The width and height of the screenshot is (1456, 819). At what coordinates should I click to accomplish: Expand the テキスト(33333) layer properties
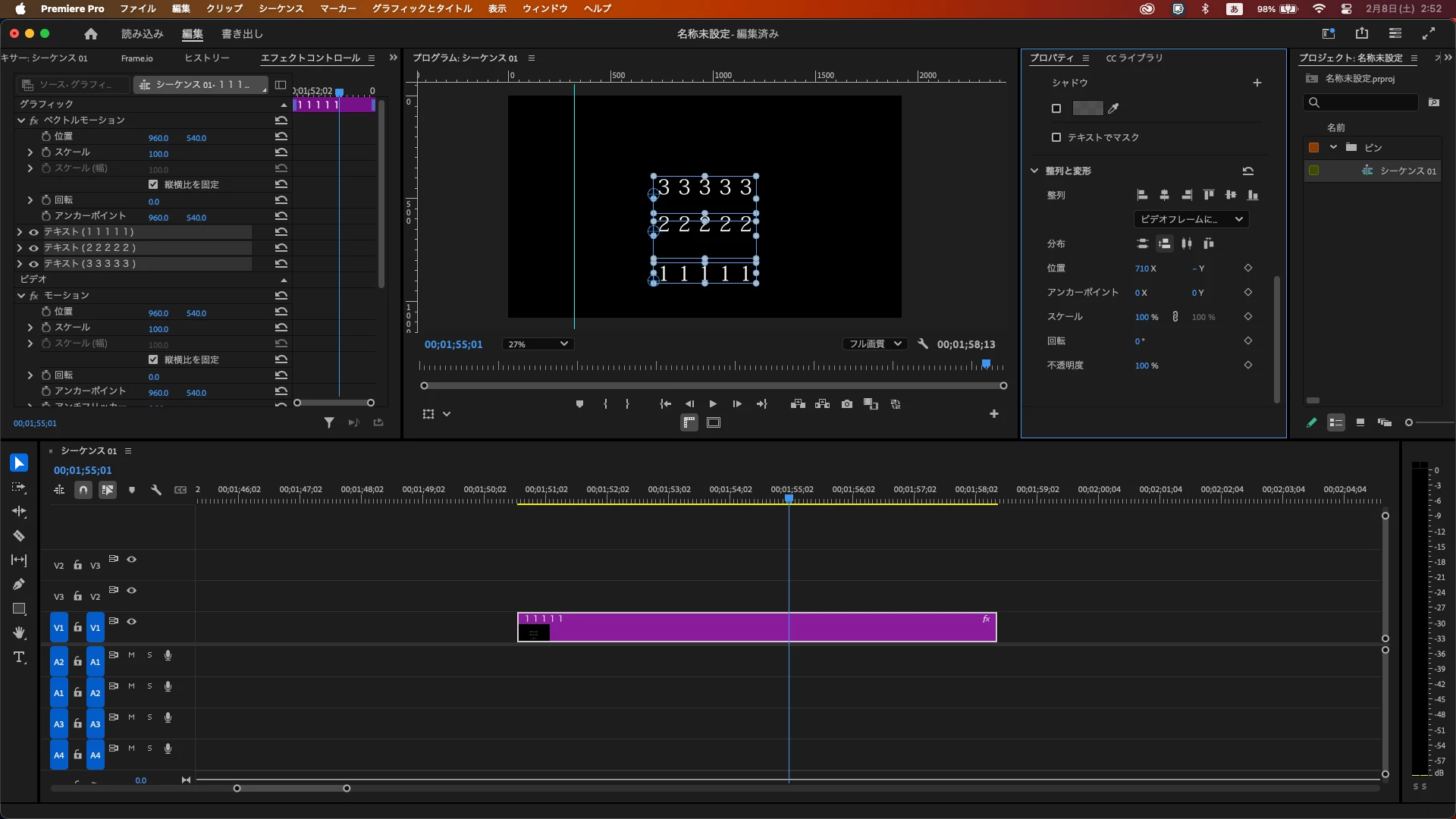tap(20, 264)
